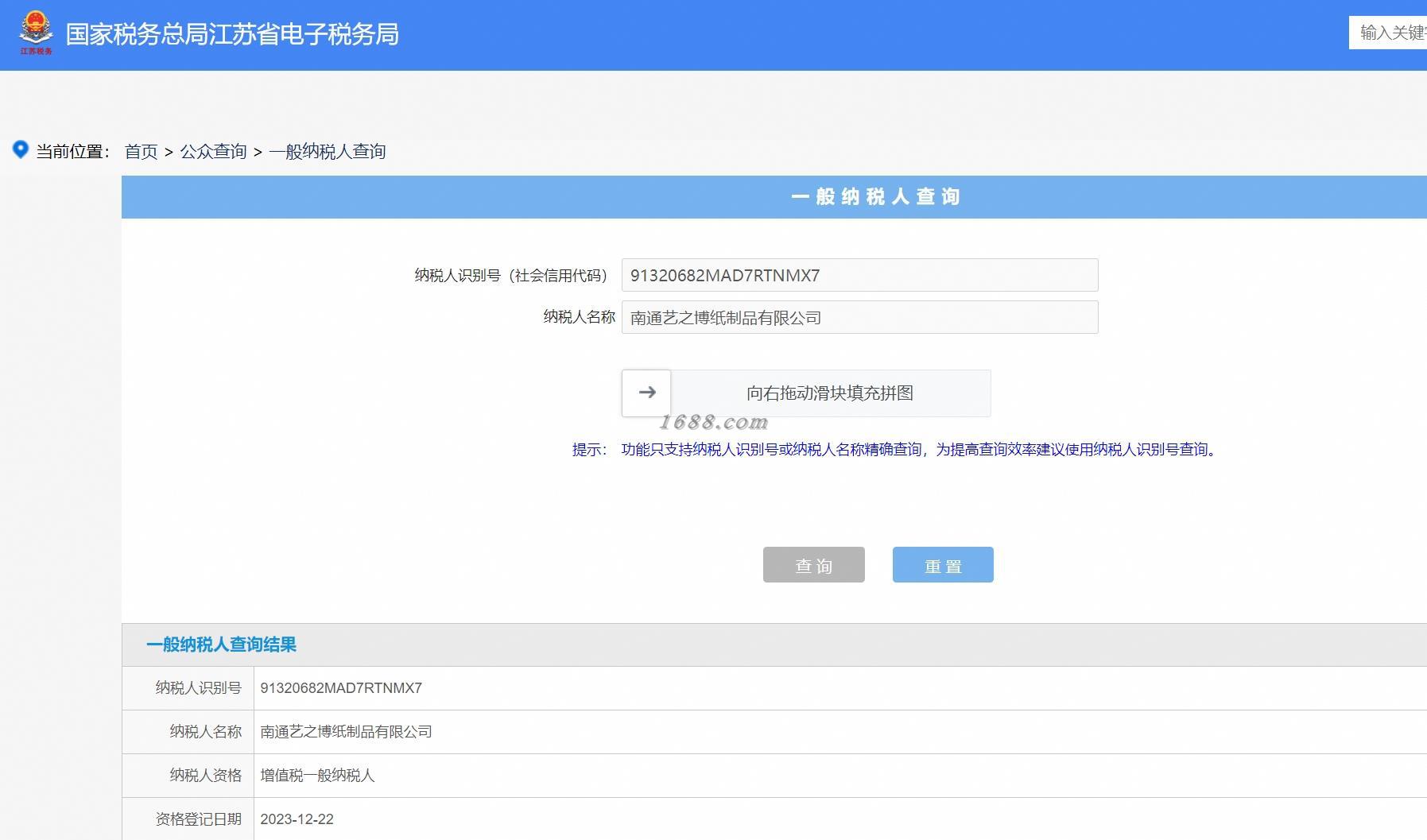Select the result name 南通艺之博纸制品有限公司
This screenshot has width=1427, height=840.
tap(346, 732)
